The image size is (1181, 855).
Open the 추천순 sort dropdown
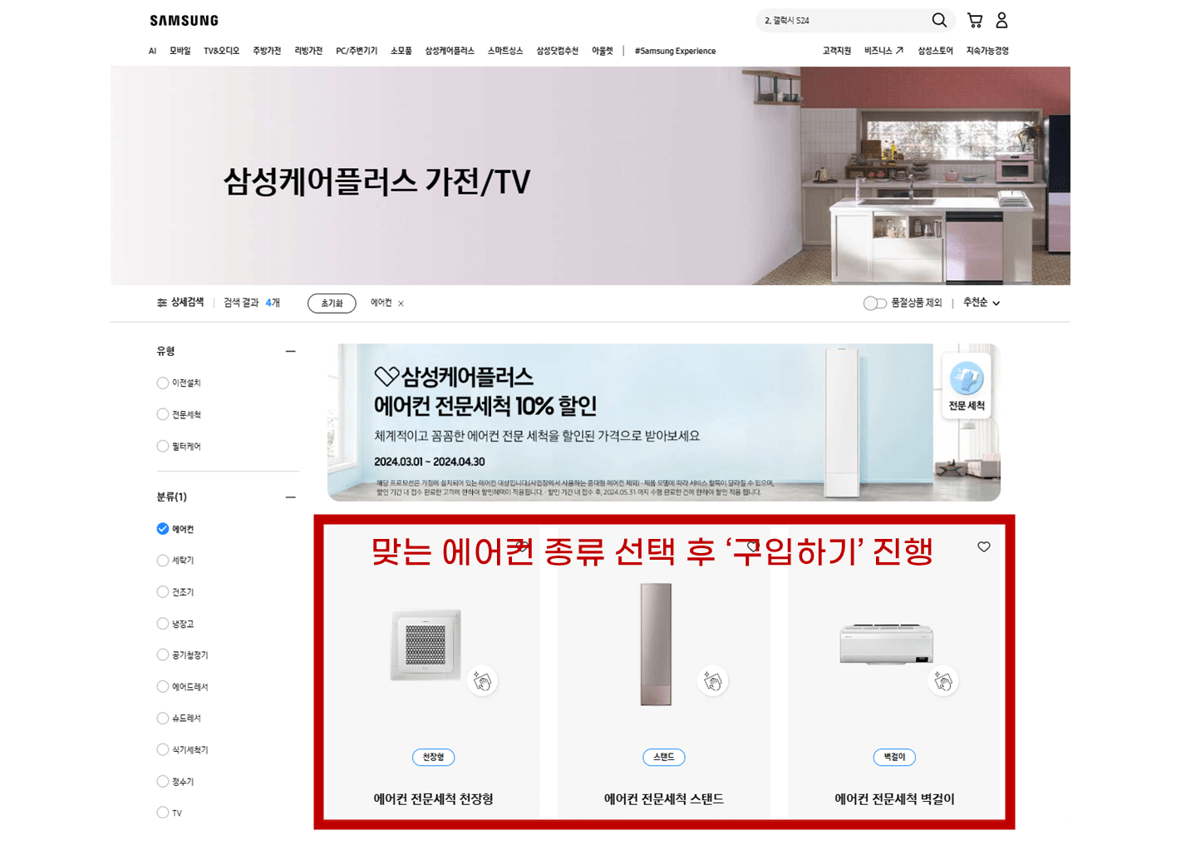(x=981, y=303)
